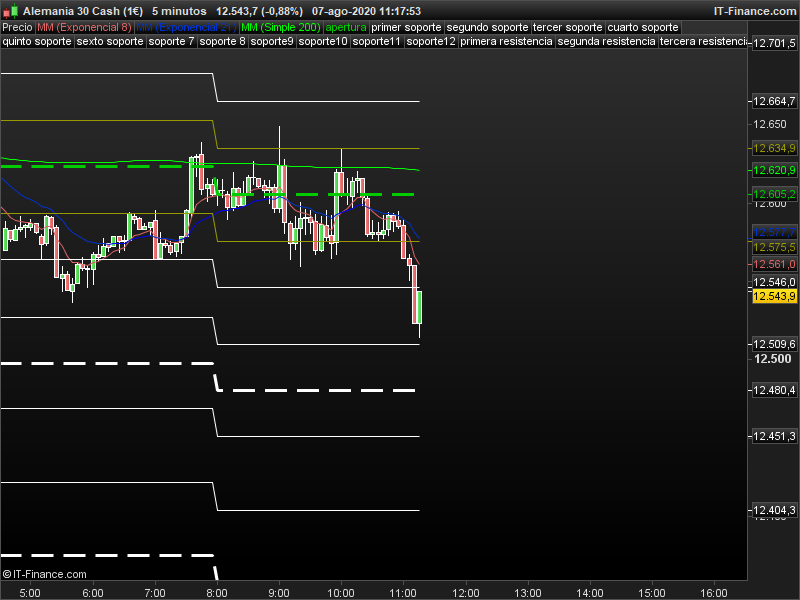
Task: Click the yellow current price tag 12.543,9
Action: coord(774,296)
